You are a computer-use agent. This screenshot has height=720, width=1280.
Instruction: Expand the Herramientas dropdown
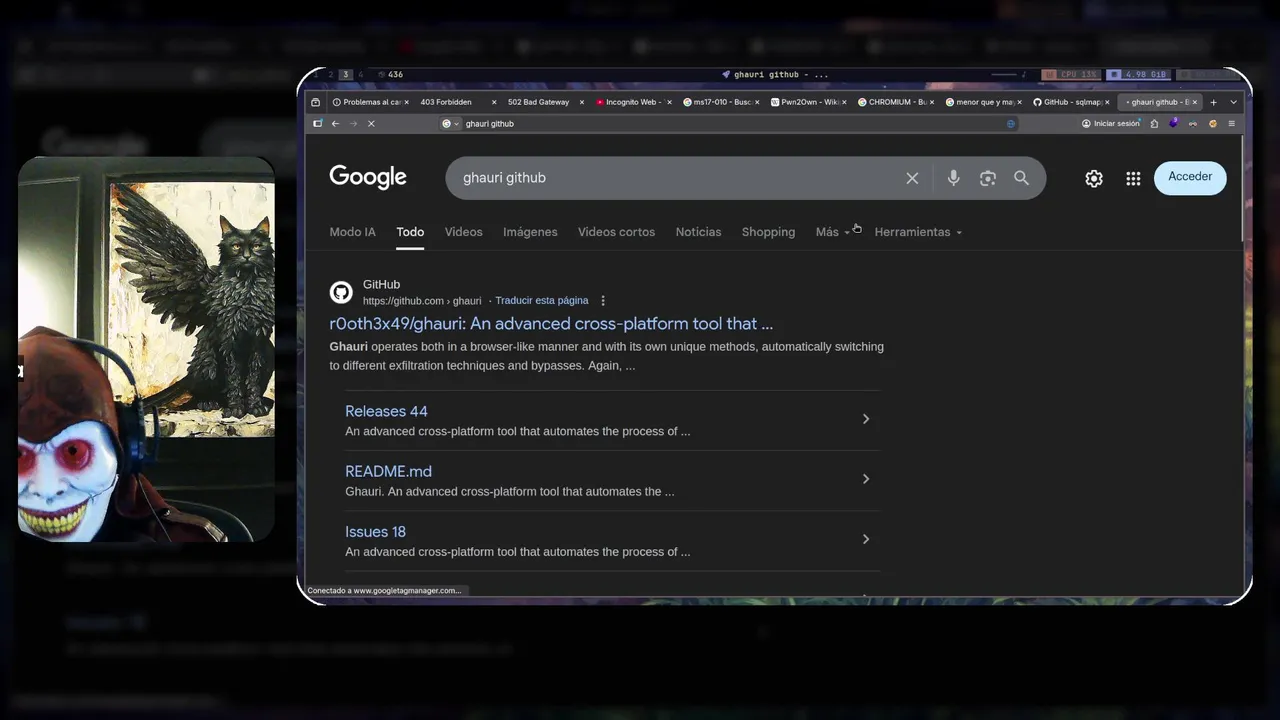[x=918, y=232]
